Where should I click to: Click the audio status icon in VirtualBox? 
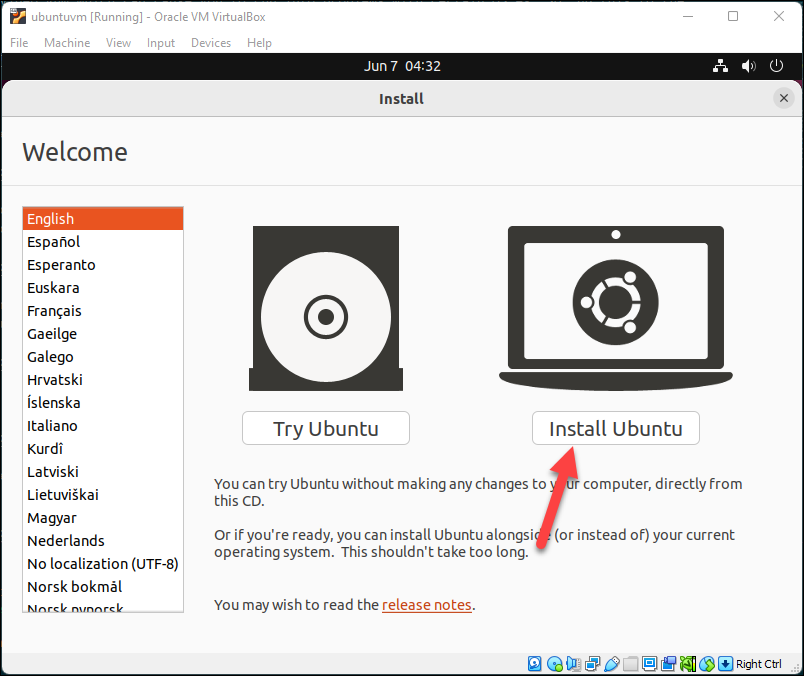(573, 664)
